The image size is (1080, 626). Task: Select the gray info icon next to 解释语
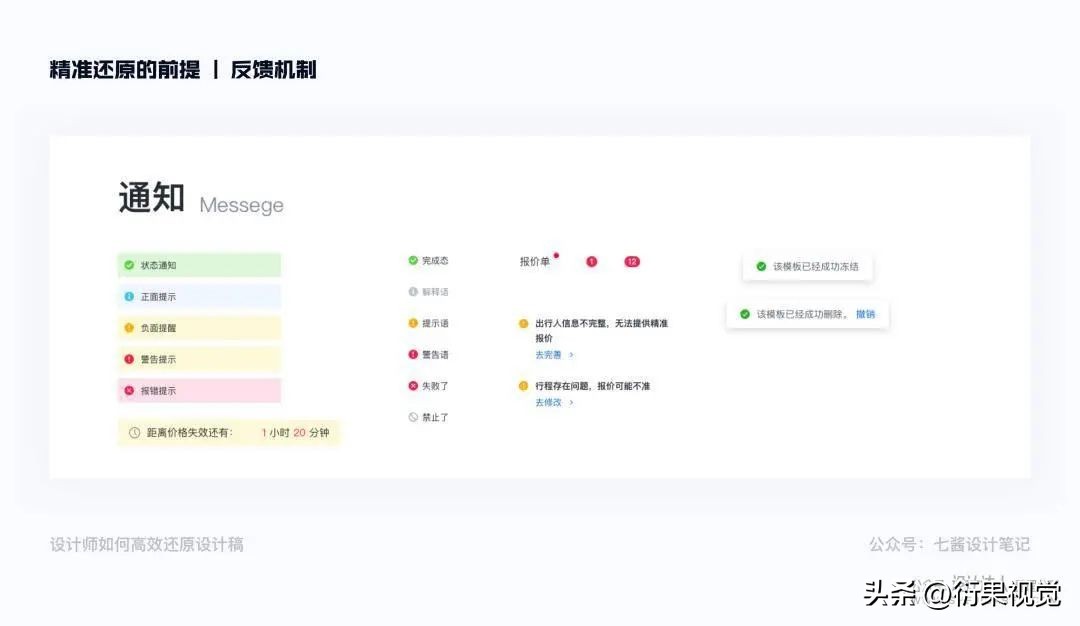[412, 291]
